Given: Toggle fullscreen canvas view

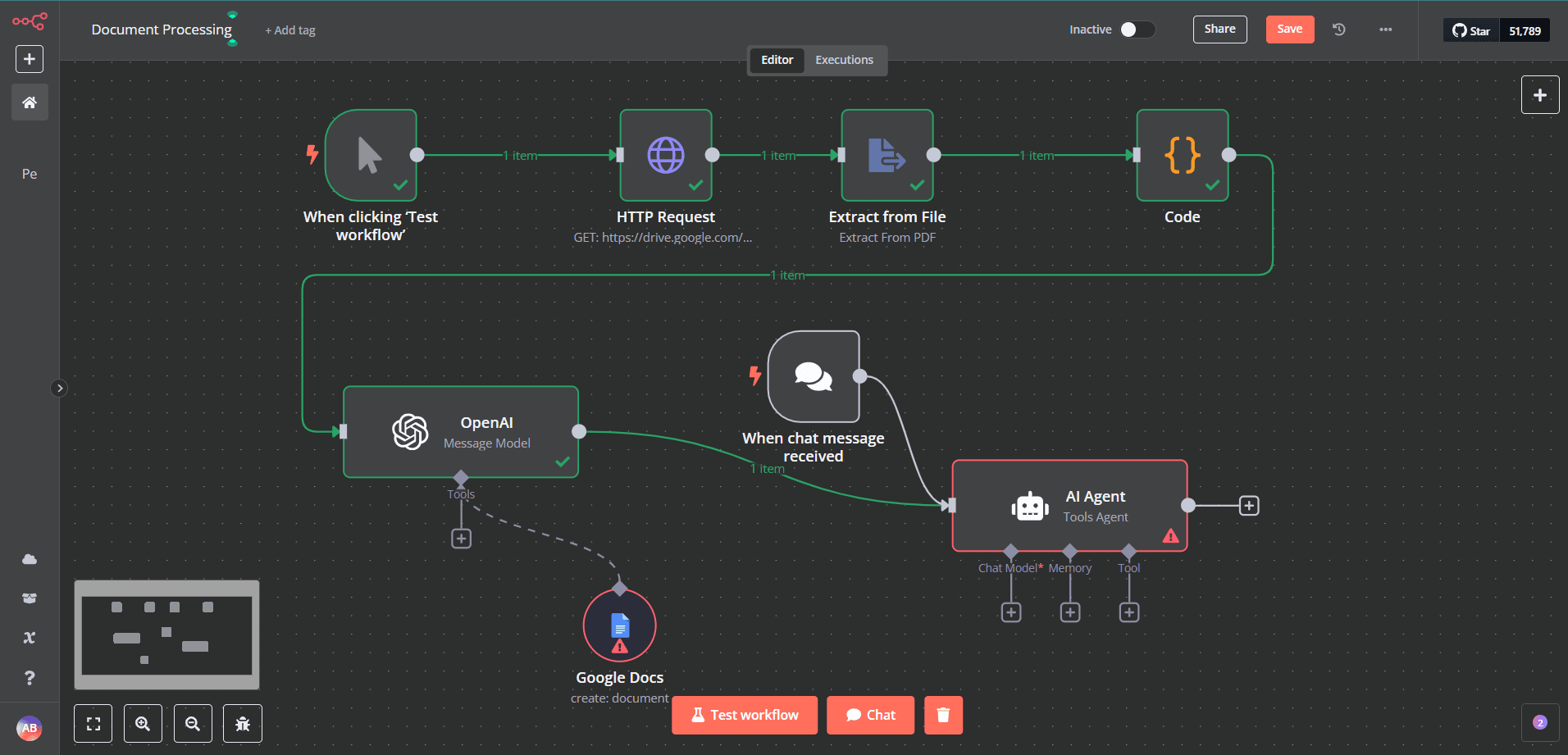Looking at the screenshot, I should pos(93,723).
